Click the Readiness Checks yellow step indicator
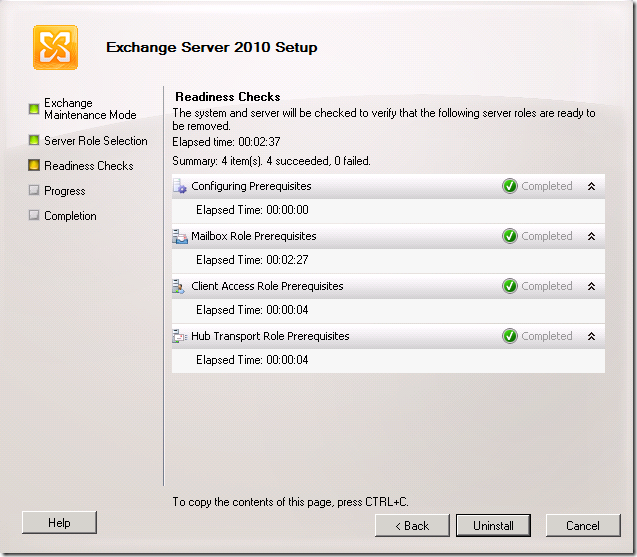Viewport: 637px width, 557px height. click(34, 165)
